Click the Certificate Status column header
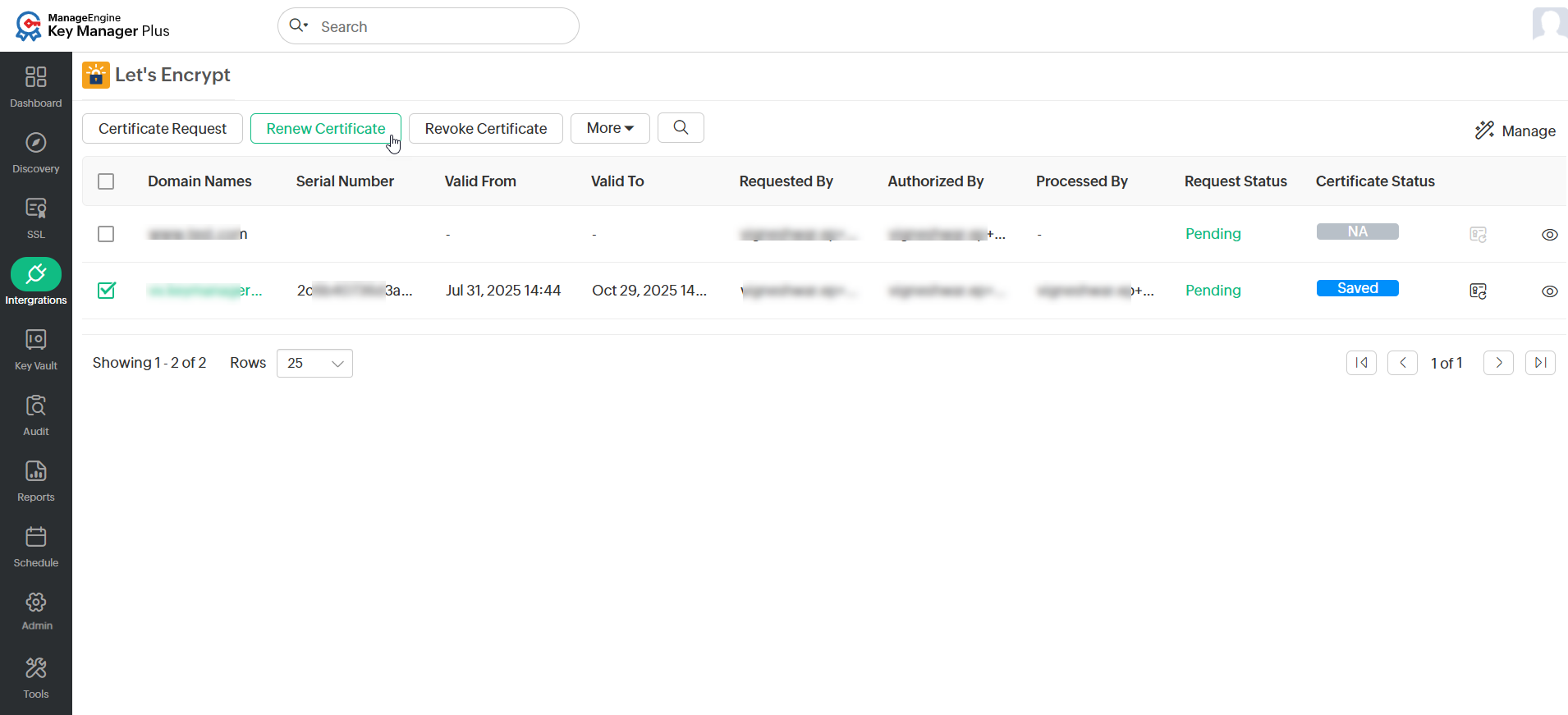Viewport: 1568px width, 715px height. click(1375, 181)
